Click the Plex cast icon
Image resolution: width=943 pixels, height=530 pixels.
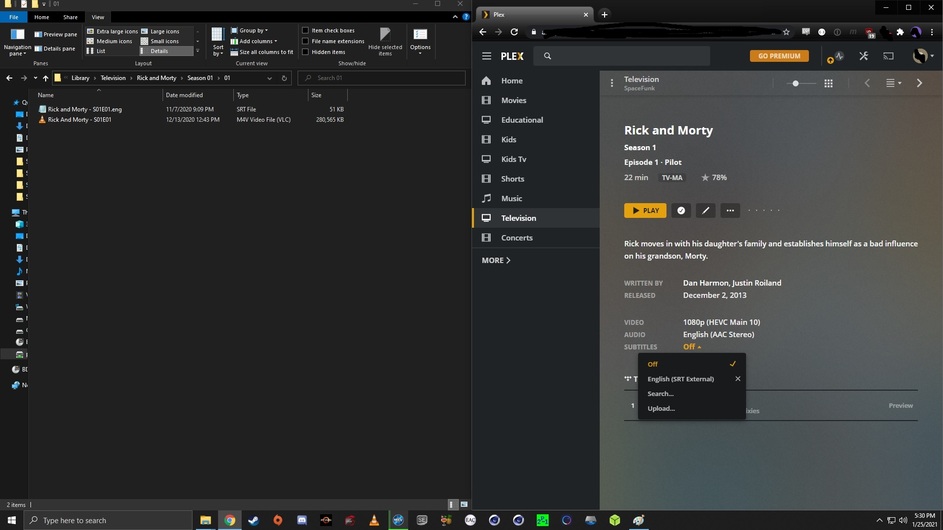888,56
